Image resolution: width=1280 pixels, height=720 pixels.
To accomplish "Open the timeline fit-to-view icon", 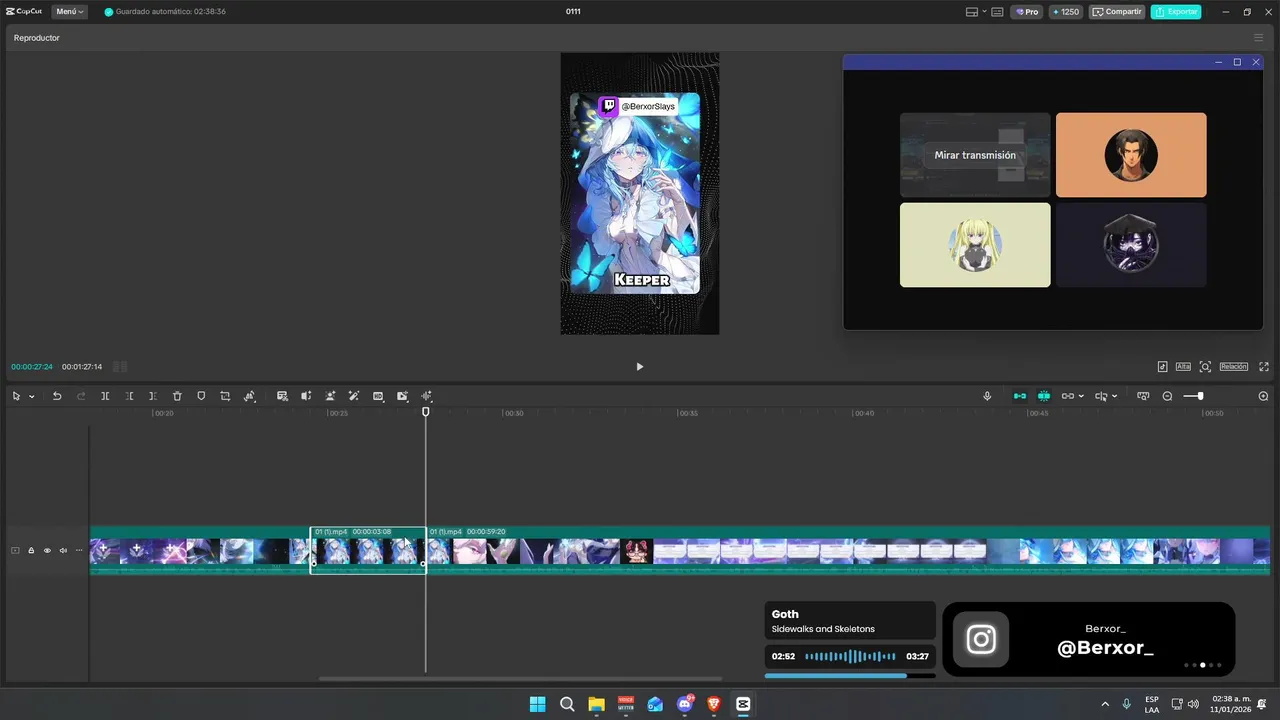I will 1143,396.
